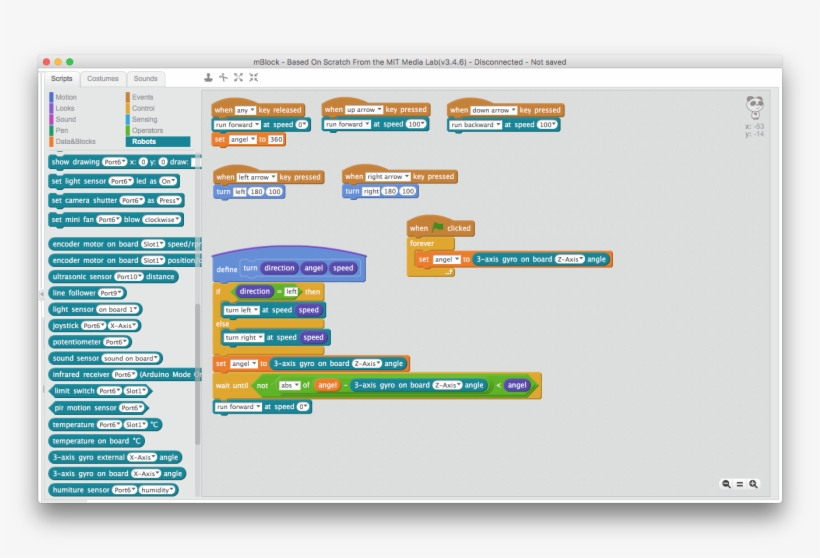The image size is (820, 558).
Task: Click the blocks palette vertical scrollbar
Action: point(197,370)
